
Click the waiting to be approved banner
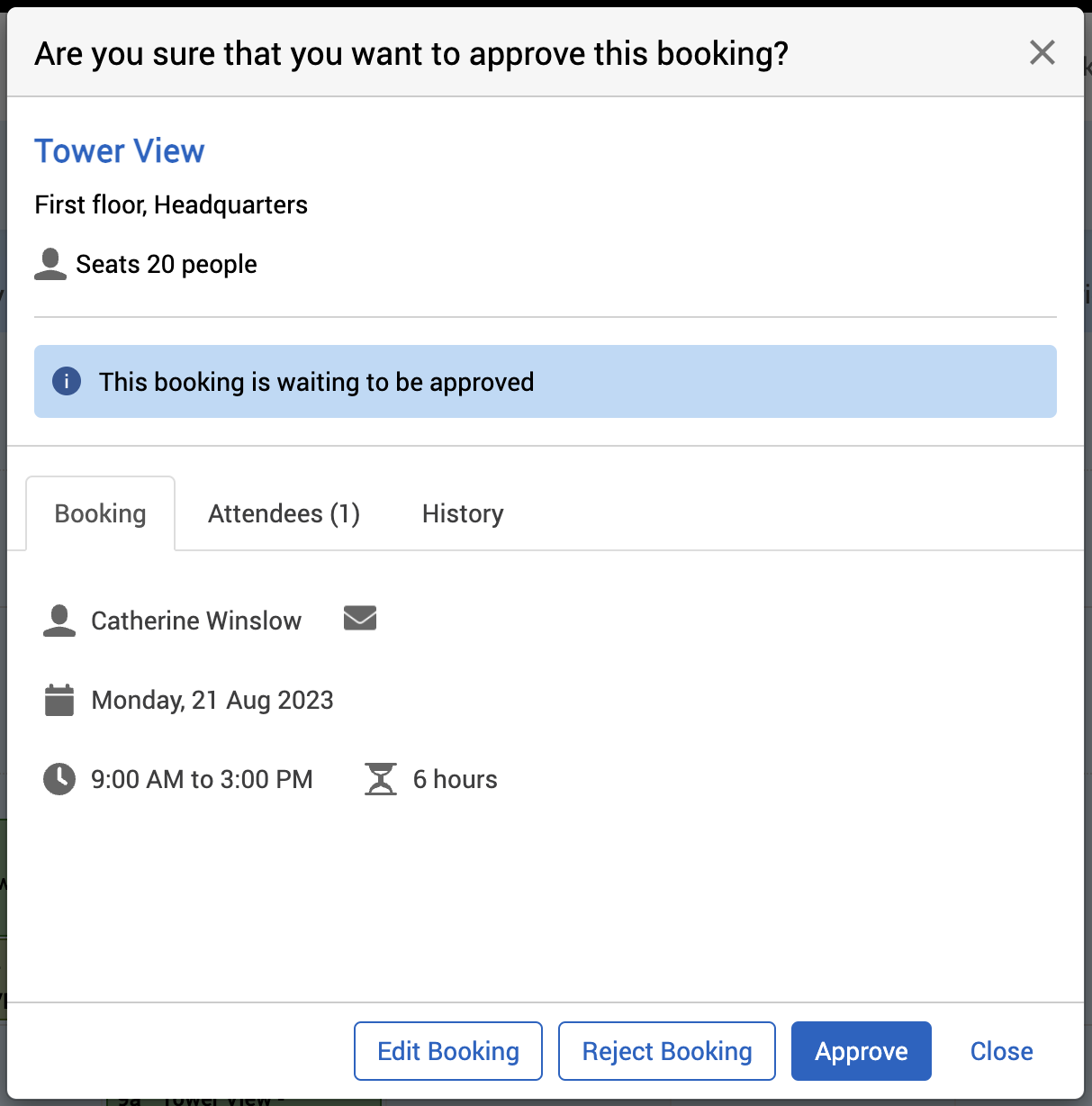pyautogui.click(x=545, y=382)
